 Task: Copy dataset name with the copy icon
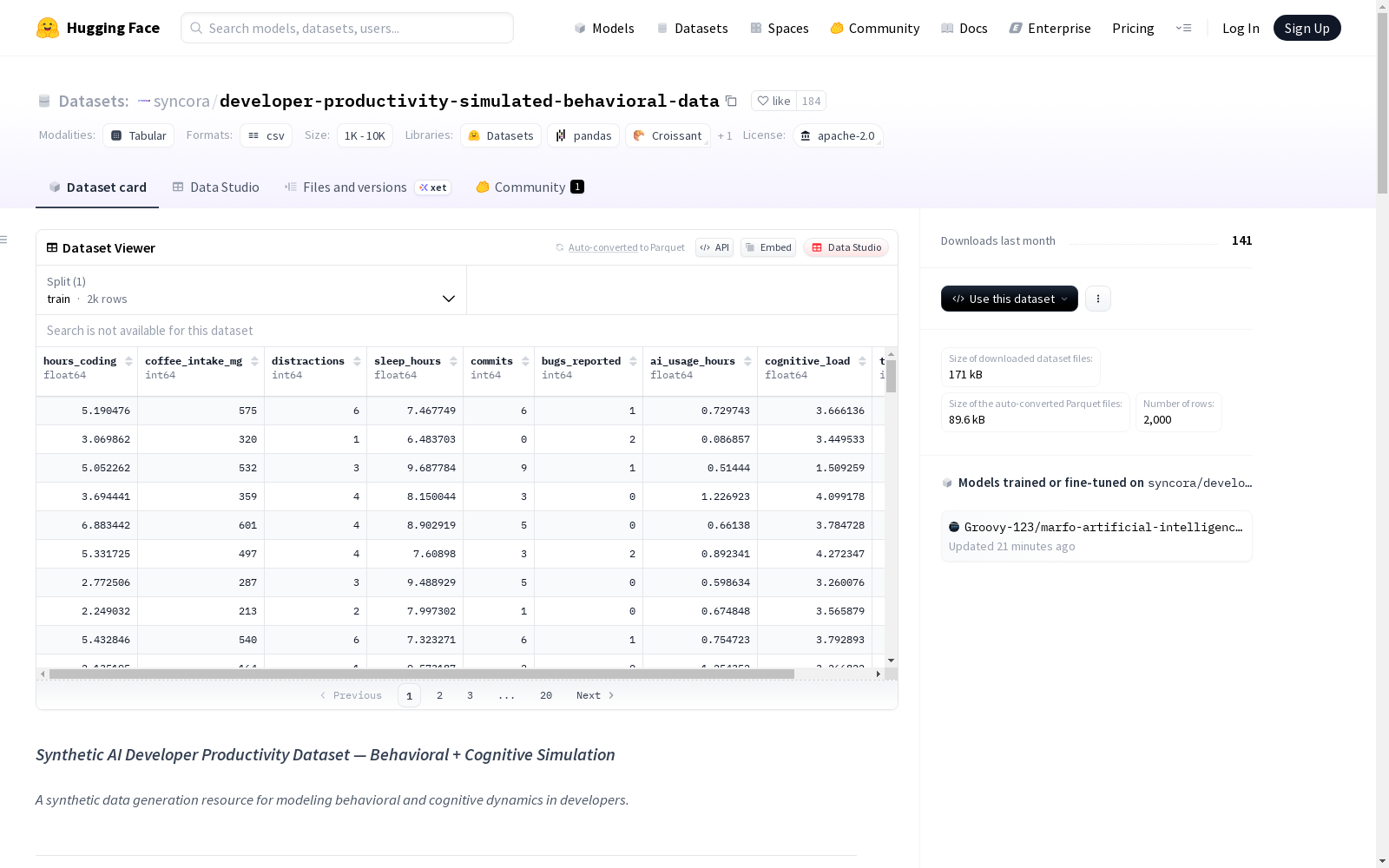point(731,101)
